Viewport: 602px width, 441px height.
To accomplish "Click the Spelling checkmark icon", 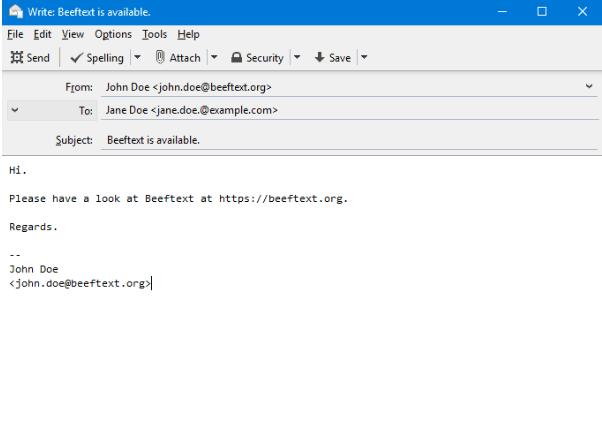I will [x=76, y=58].
